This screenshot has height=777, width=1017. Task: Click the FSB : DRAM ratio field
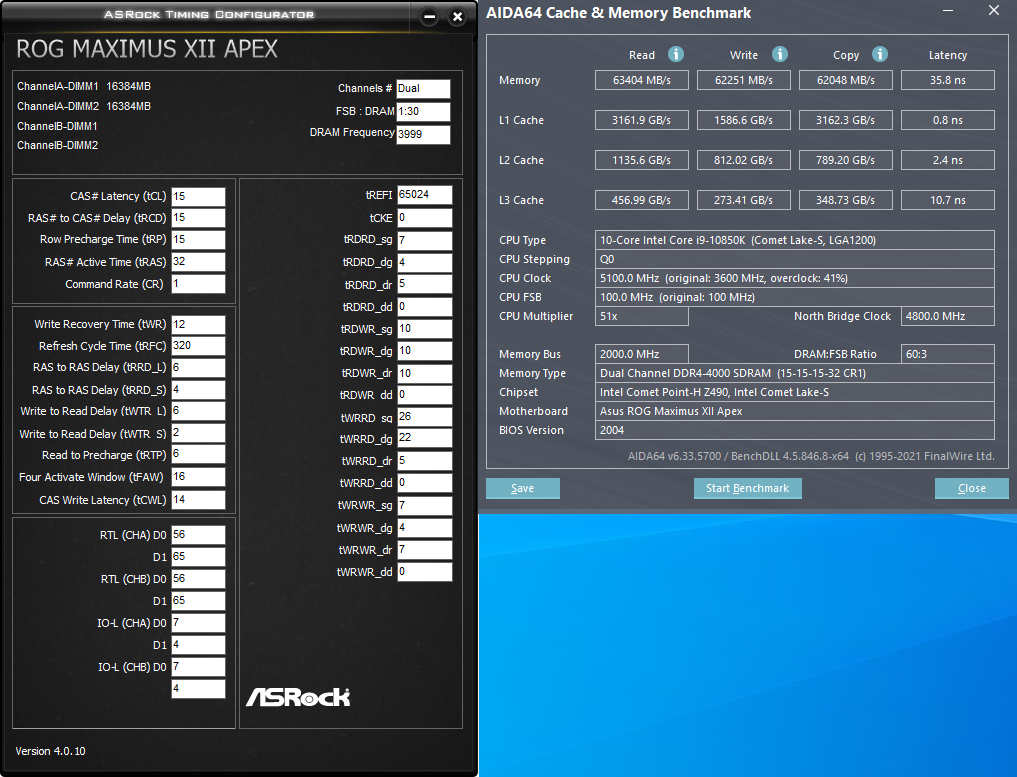click(424, 112)
